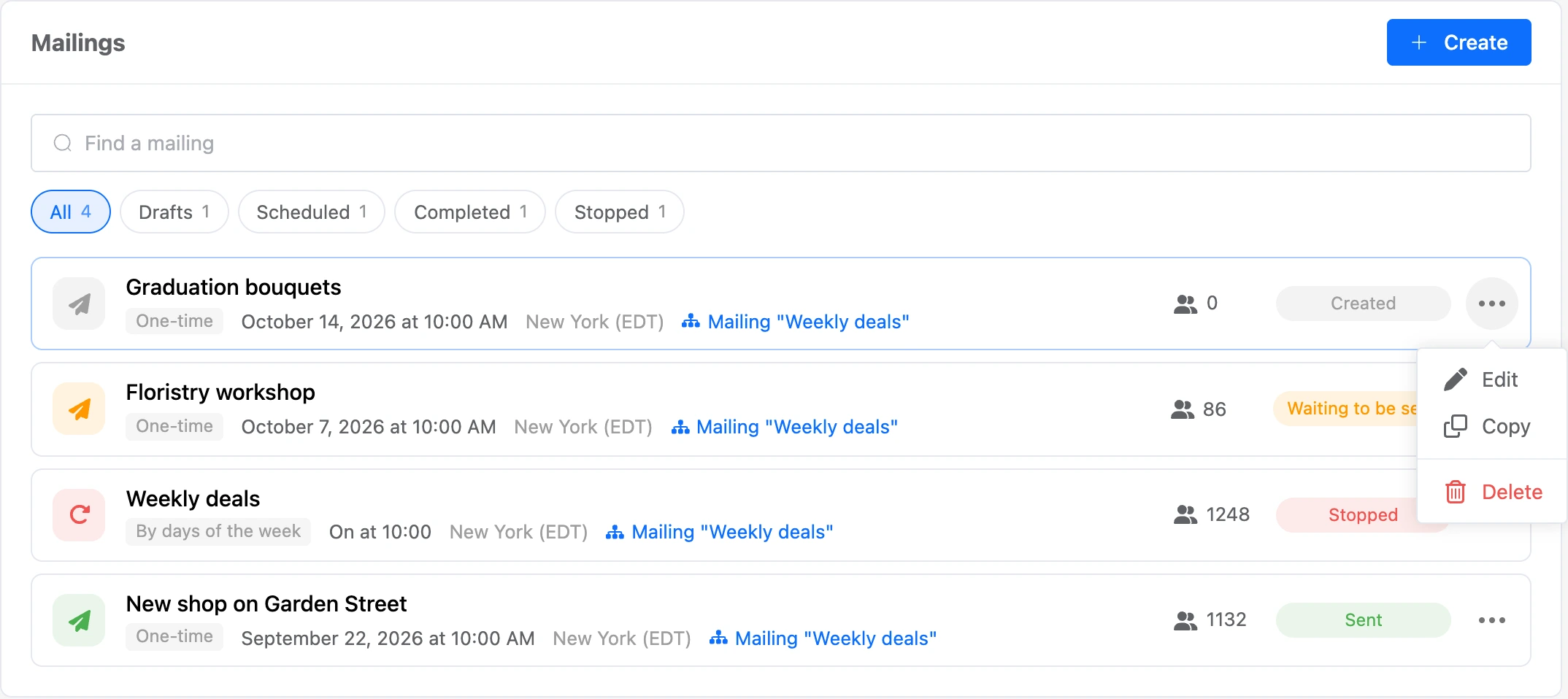Viewport: 1568px width, 699px height.
Task: Follow Weekly deals link in New shop row
Action: tap(836, 638)
